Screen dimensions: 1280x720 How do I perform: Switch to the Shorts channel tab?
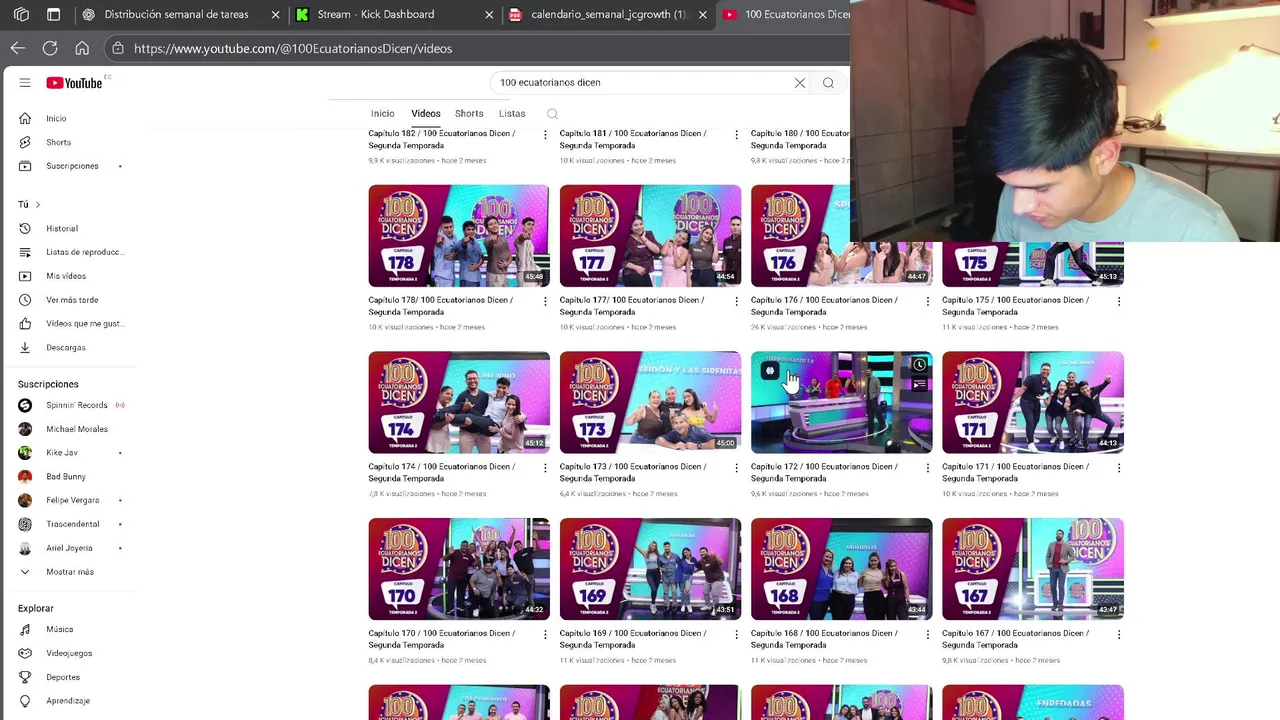tap(469, 114)
